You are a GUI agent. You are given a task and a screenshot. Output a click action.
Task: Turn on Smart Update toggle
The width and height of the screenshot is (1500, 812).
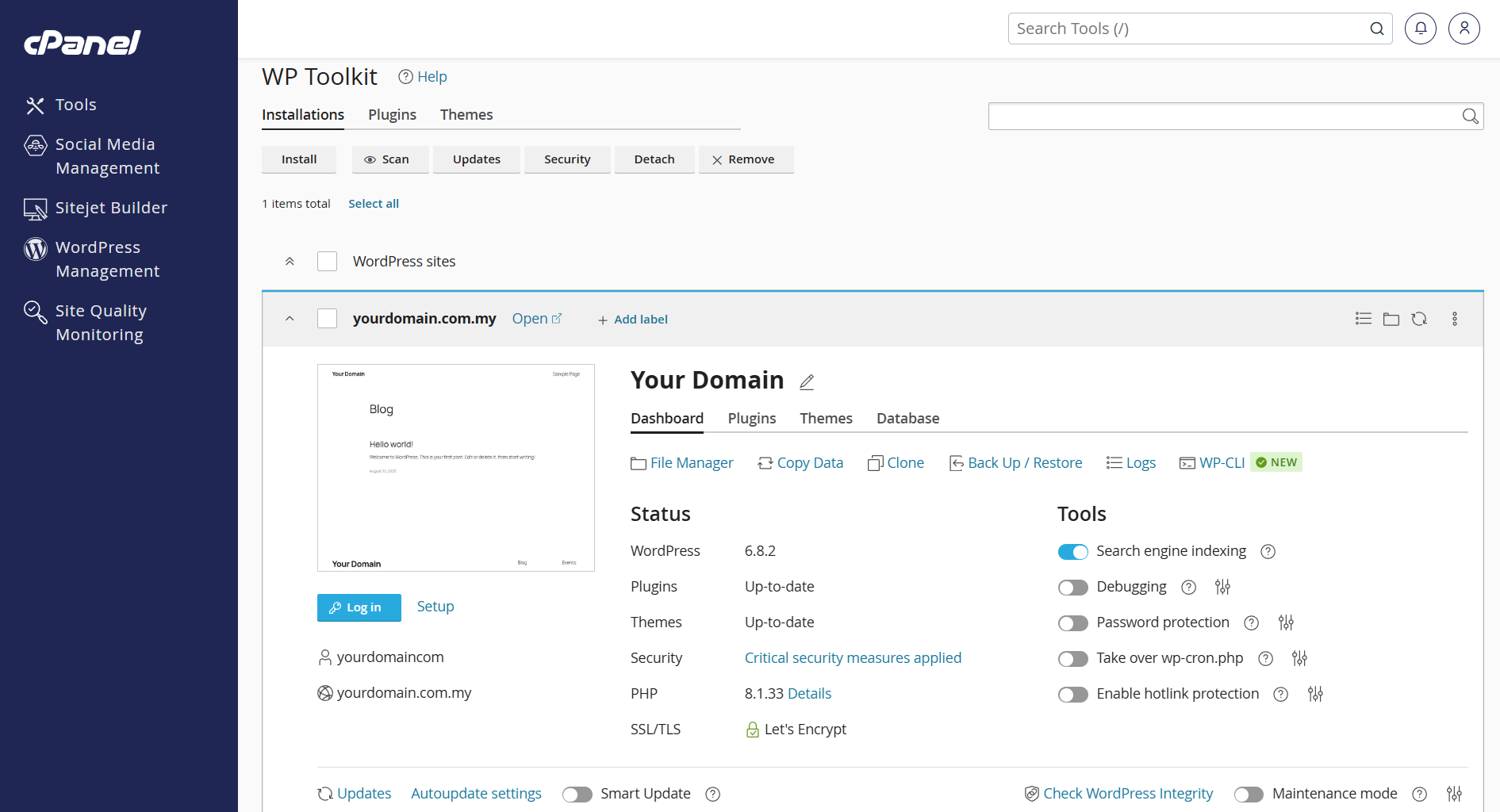pyautogui.click(x=577, y=795)
